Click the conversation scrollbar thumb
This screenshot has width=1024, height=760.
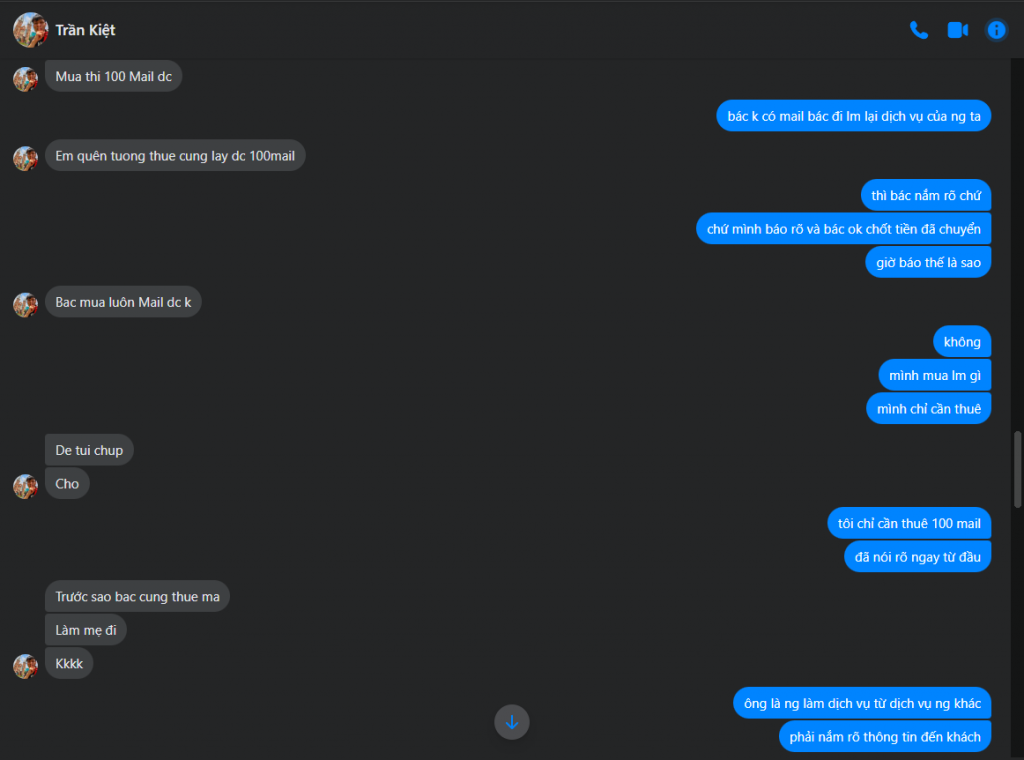point(1017,469)
